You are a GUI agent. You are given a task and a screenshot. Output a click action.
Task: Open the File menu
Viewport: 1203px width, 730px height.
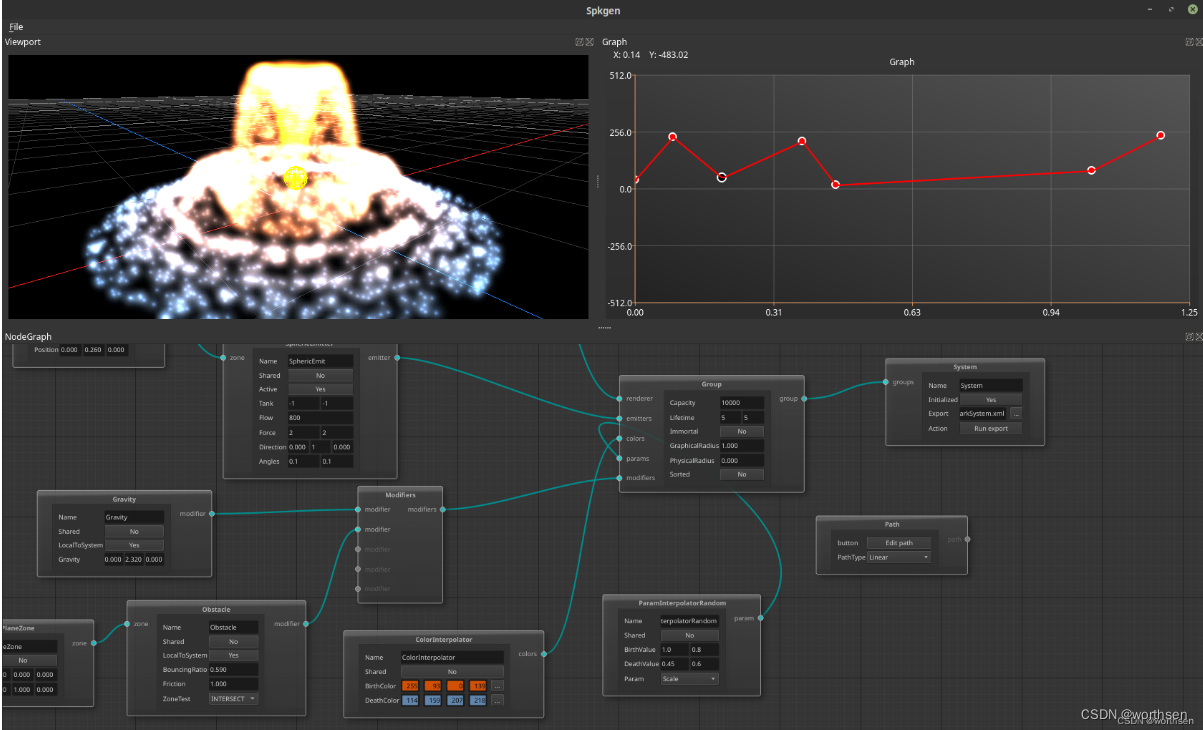click(x=16, y=27)
